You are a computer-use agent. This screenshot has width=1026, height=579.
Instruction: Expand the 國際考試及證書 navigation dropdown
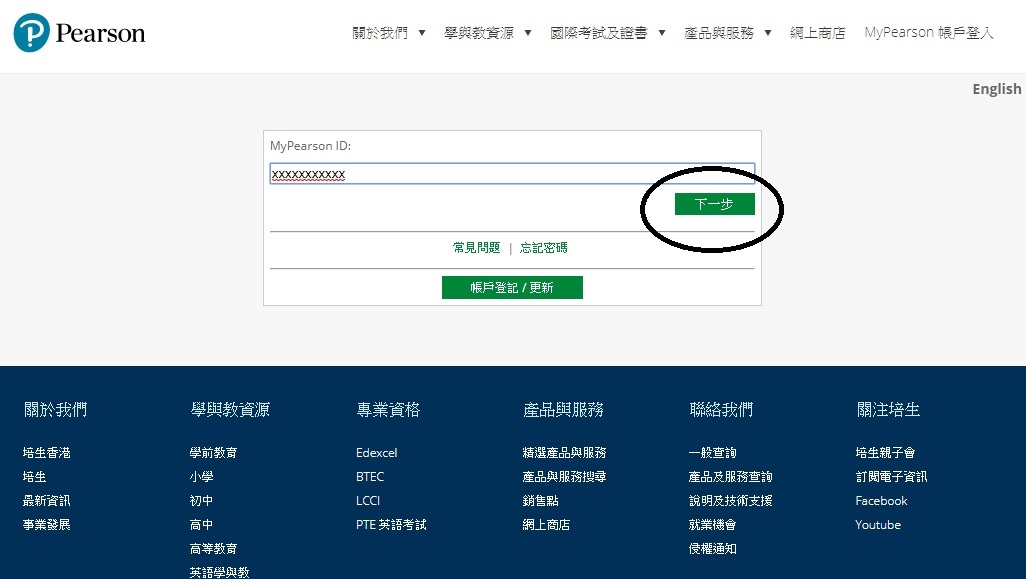click(607, 33)
